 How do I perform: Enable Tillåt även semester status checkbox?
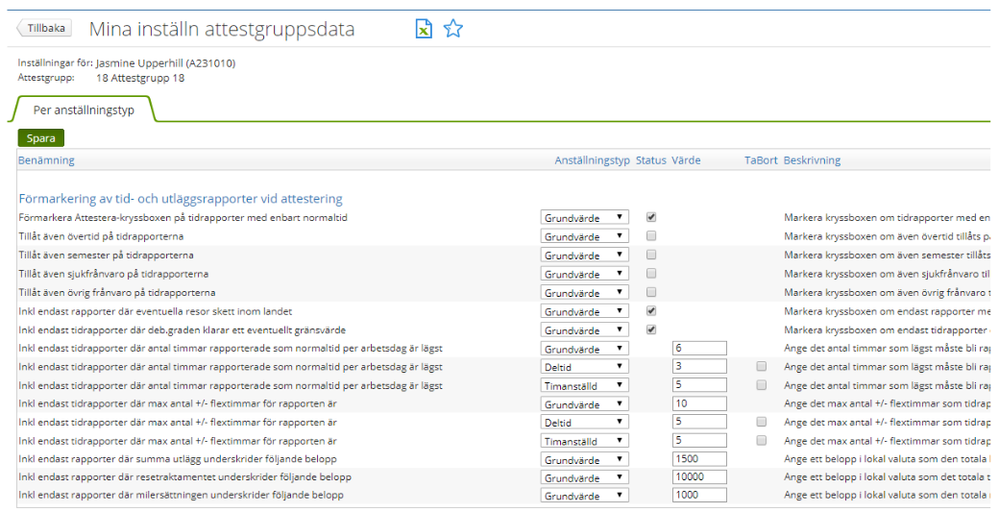click(651, 255)
